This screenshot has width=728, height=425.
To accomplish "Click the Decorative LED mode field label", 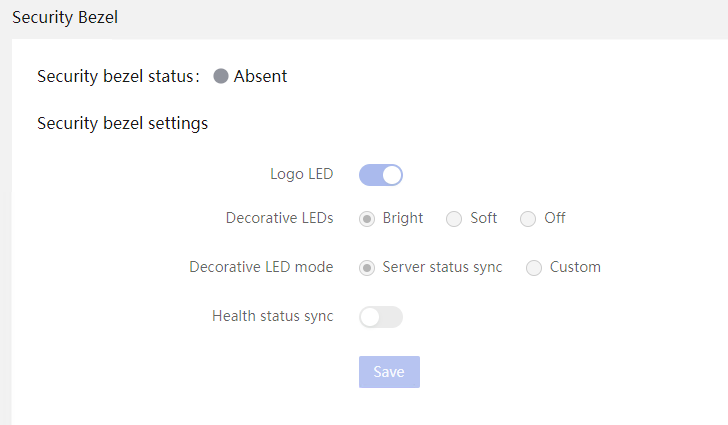I will pyautogui.click(x=261, y=267).
